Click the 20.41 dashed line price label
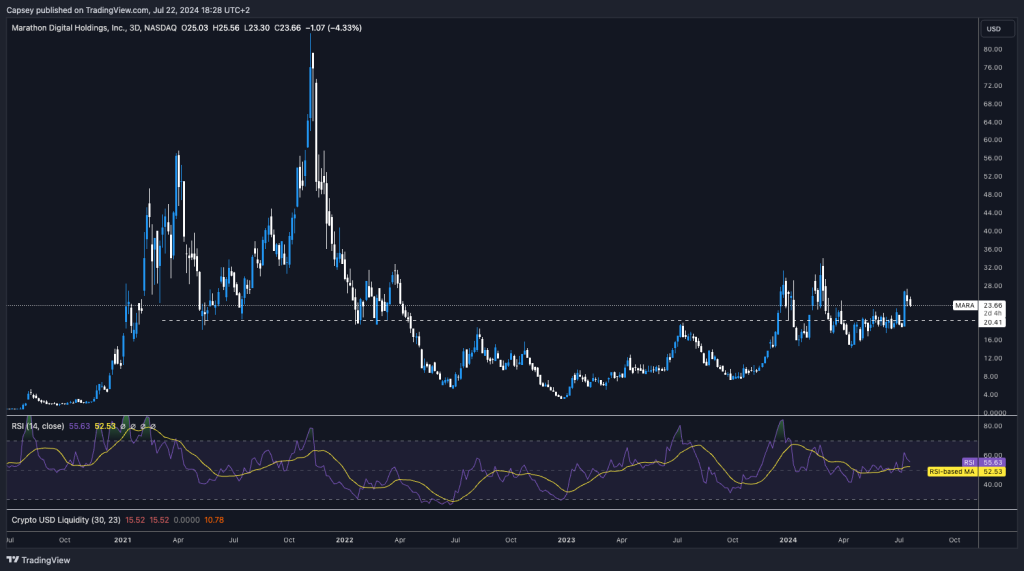 tap(993, 322)
